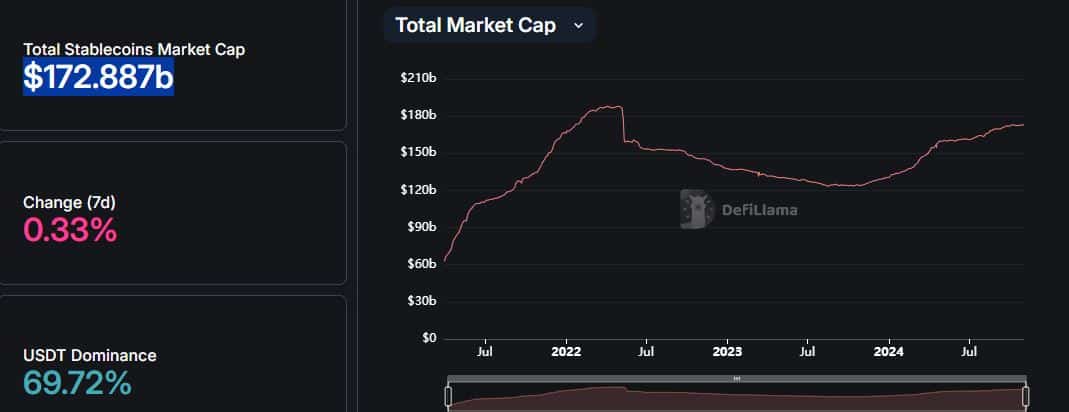Click the 2022 marker on the time axis
The image size is (1069, 412).
tap(566, 352)
